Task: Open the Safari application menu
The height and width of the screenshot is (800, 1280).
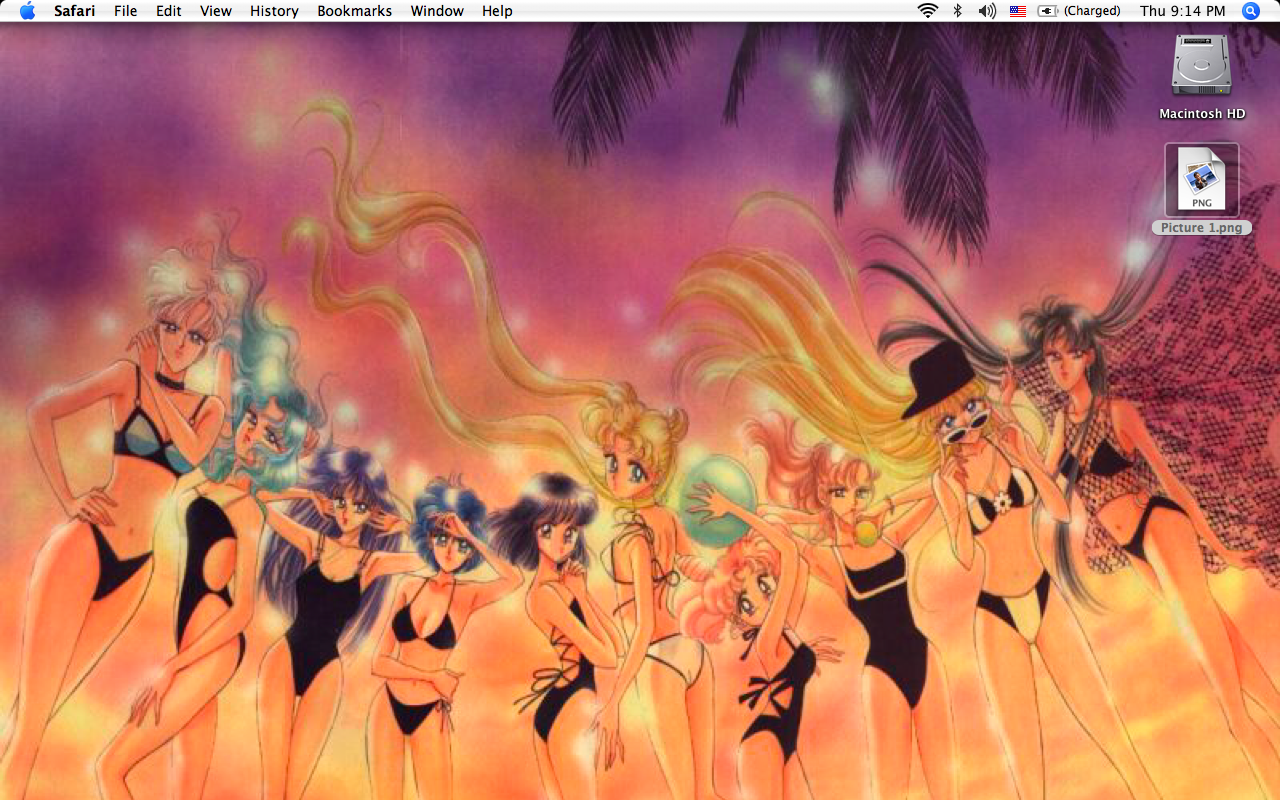Action: [75, 11]
